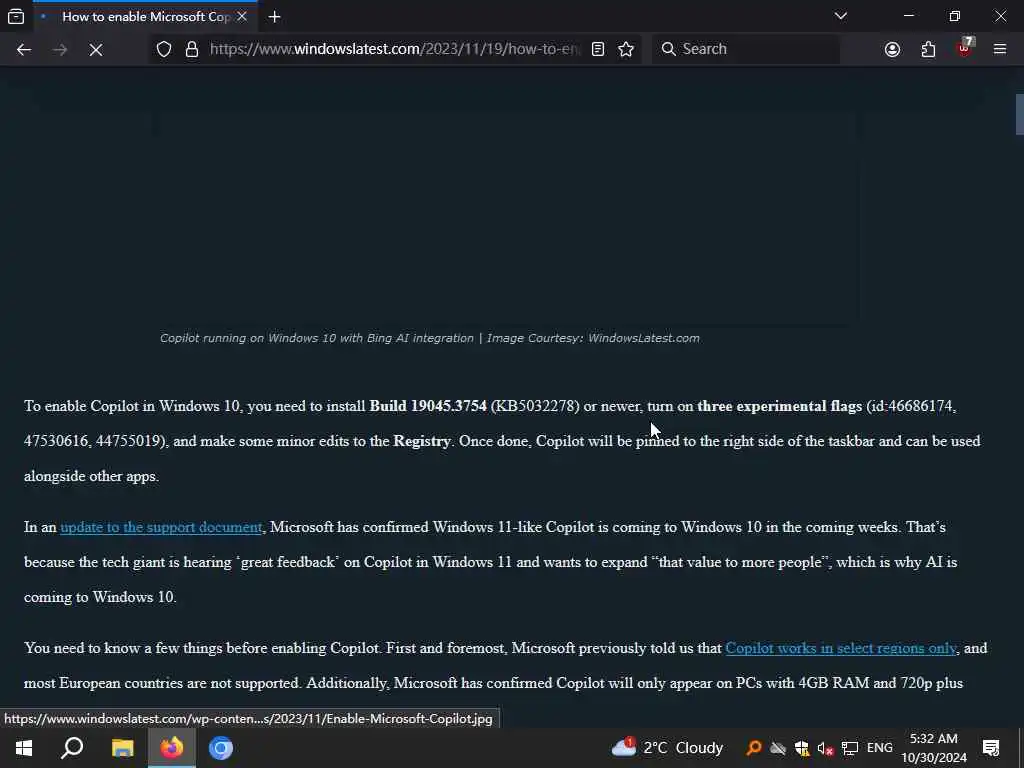Bookmark this page with the star
The height and width of the screenshot is (768, 1024).
[626, 49]
